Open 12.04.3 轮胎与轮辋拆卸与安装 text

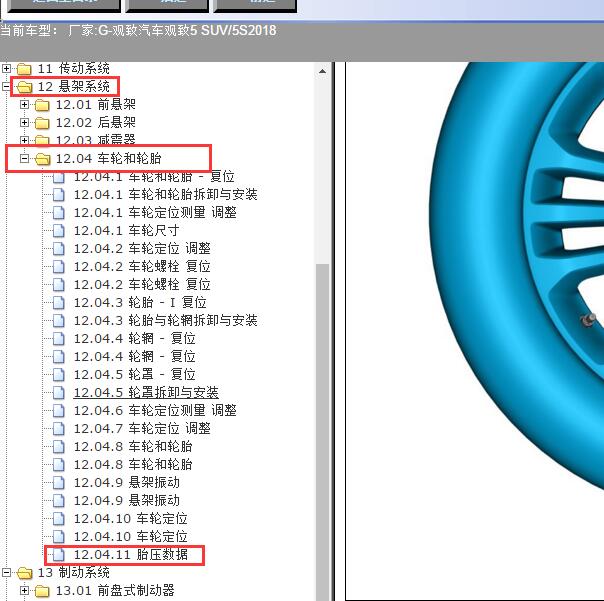(166, 321)
